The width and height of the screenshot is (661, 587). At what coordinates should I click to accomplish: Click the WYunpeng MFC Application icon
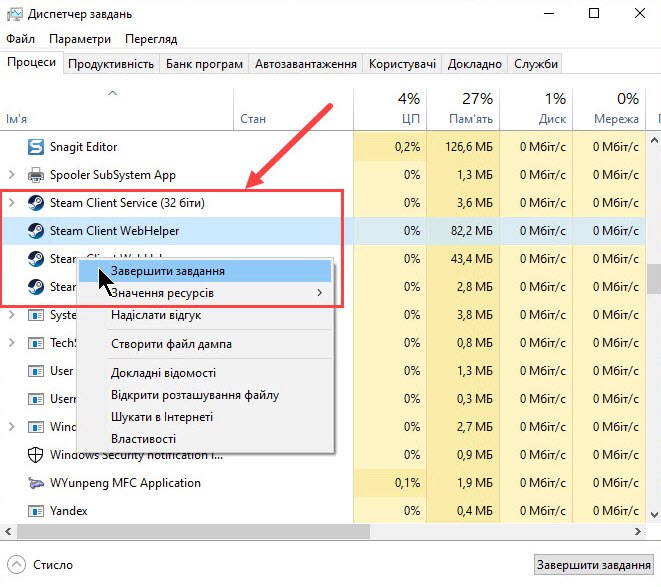pos(36,483)
